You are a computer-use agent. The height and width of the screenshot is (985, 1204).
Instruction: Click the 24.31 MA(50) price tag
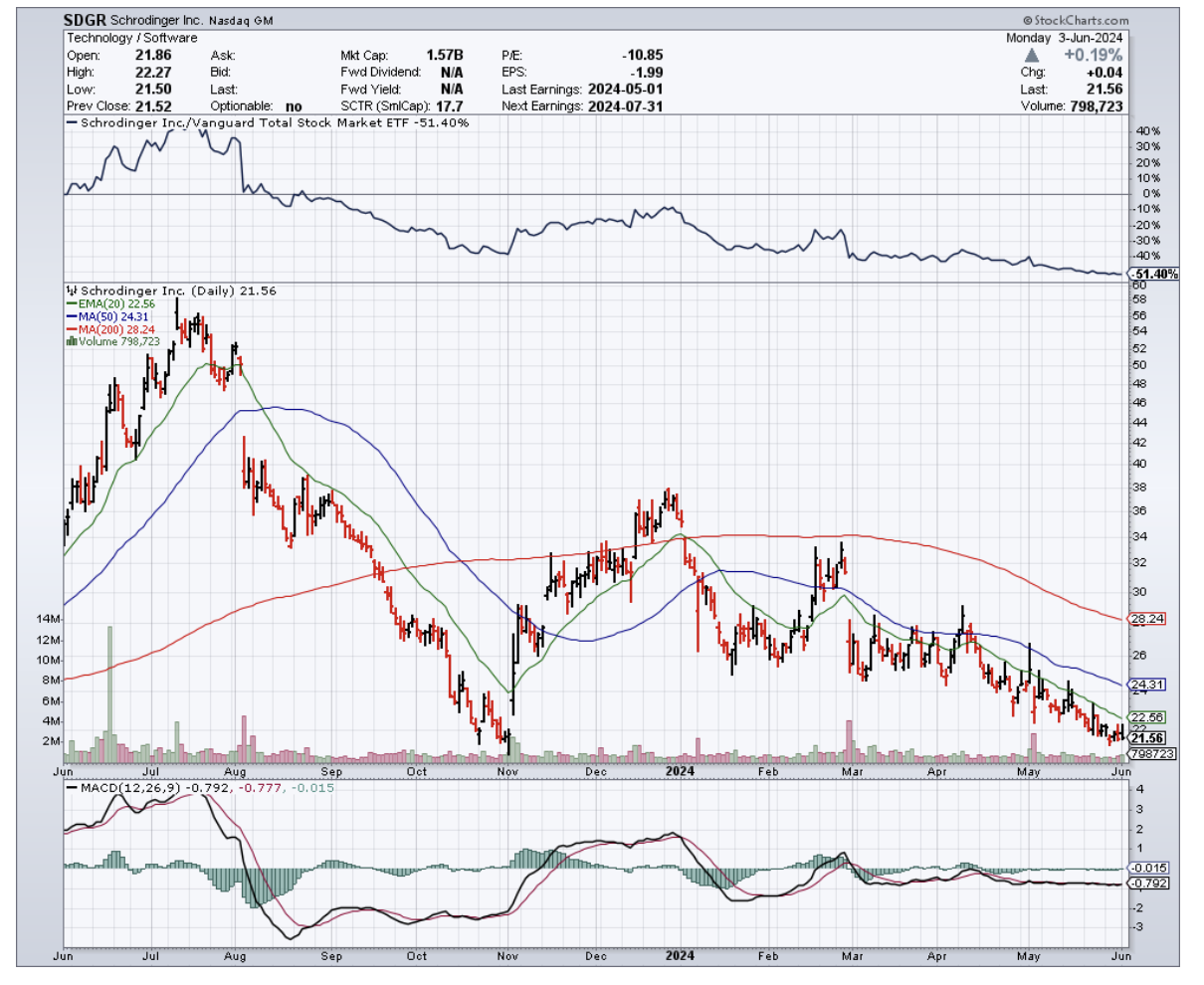1147,685
